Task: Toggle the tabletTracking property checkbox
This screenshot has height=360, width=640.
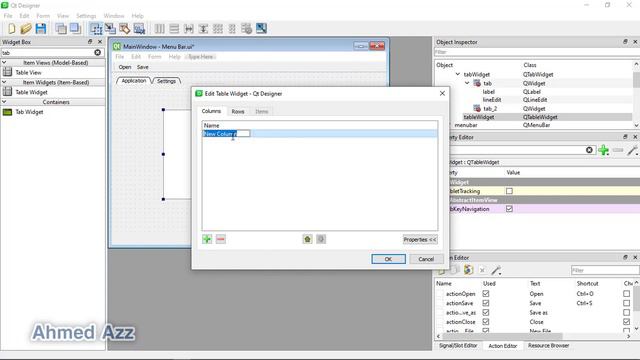Action: click(x=509, y=191)
